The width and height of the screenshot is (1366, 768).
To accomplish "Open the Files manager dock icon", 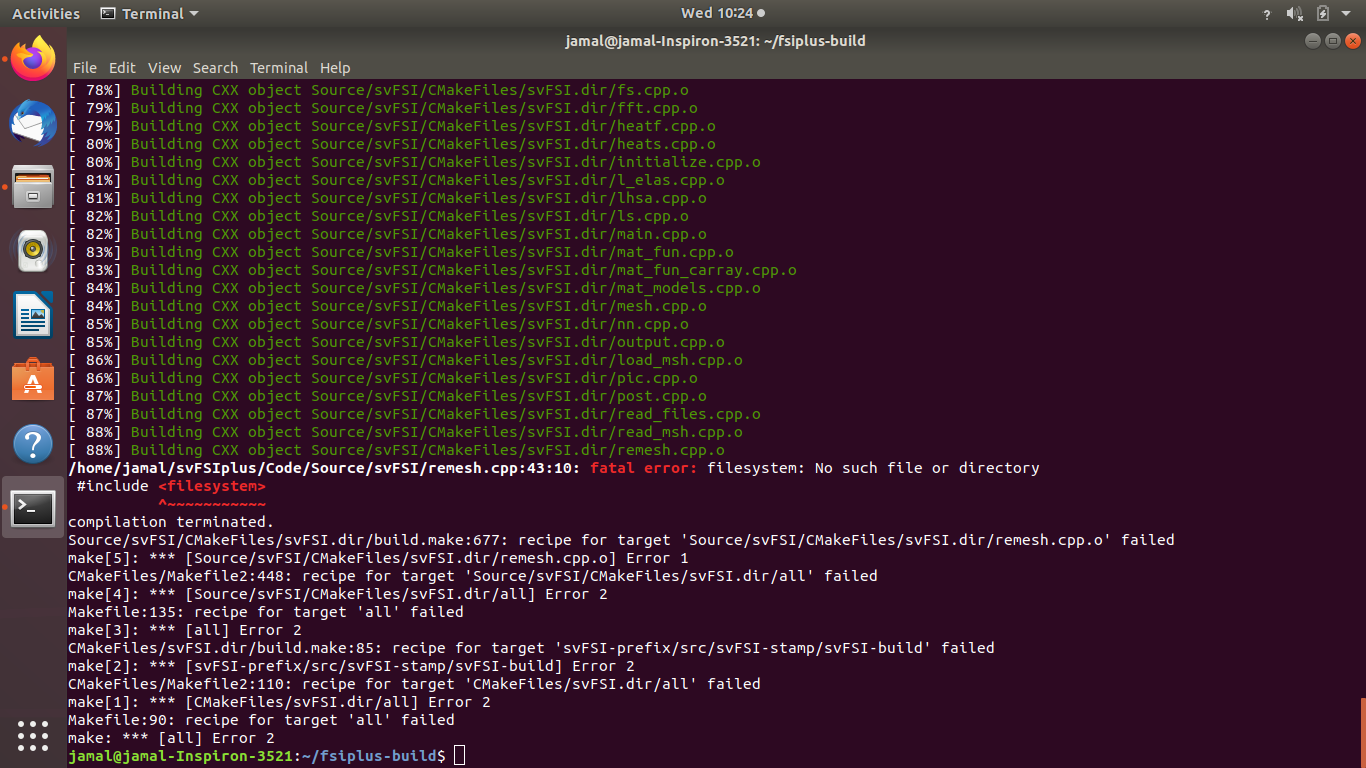I will point(33,187).
